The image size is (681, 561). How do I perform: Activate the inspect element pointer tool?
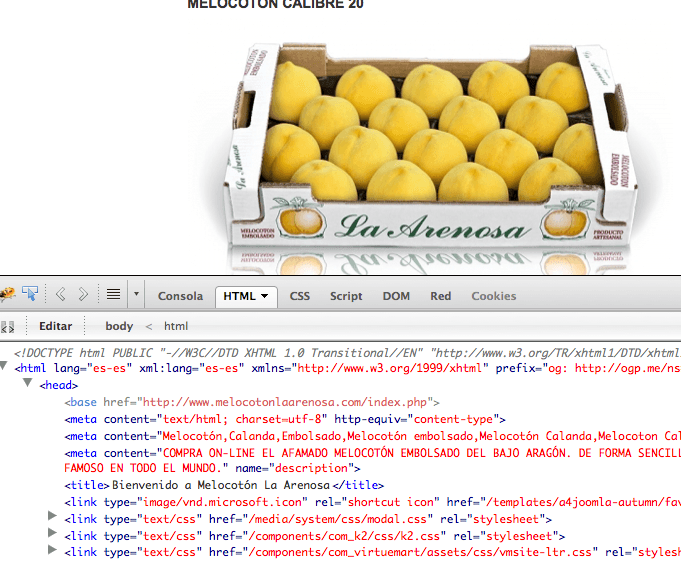(30, 294)
